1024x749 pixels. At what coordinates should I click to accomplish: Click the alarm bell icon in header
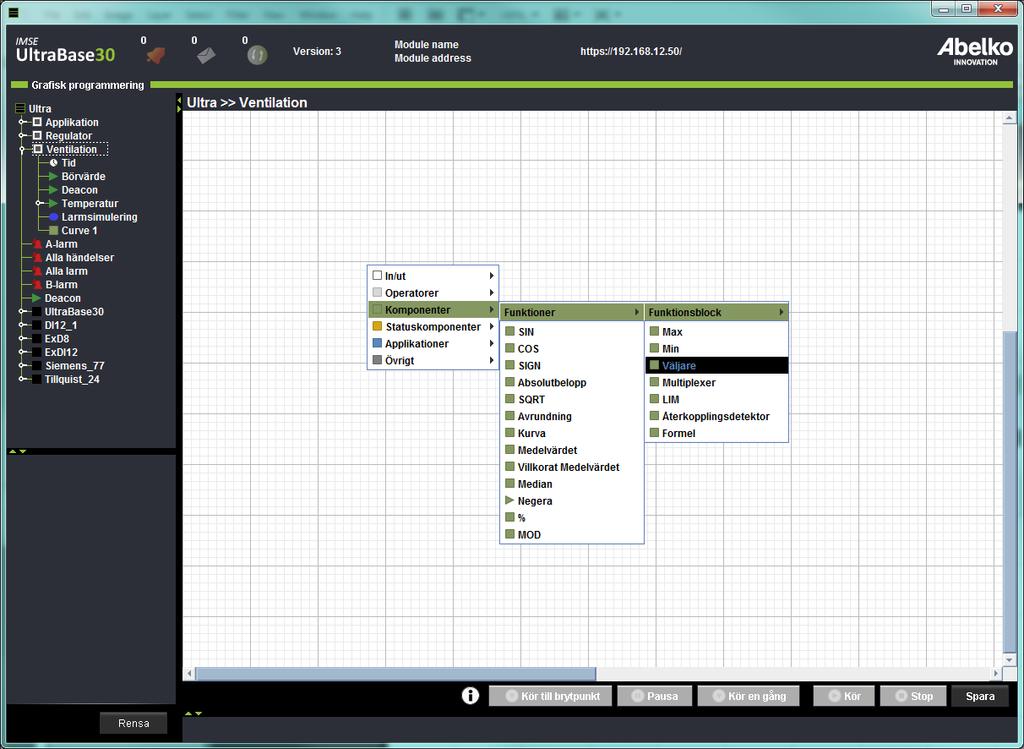(155, 56)
